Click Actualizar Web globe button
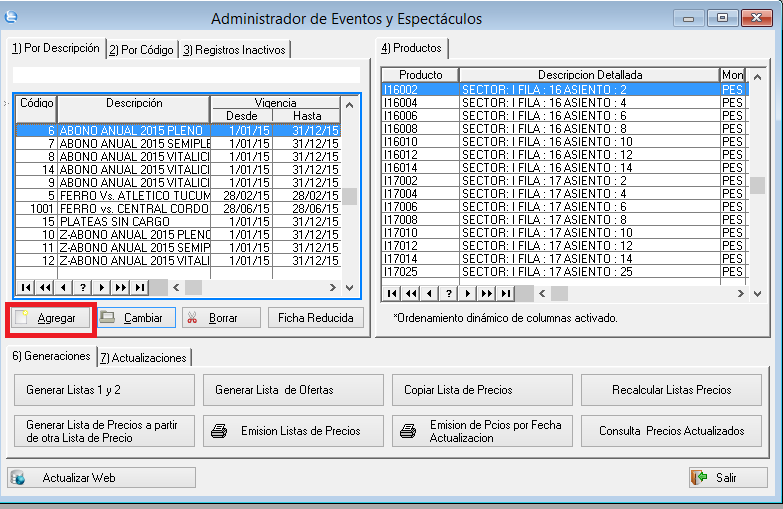The width and height of the screenshot is (783, 509). click(101, 478)
